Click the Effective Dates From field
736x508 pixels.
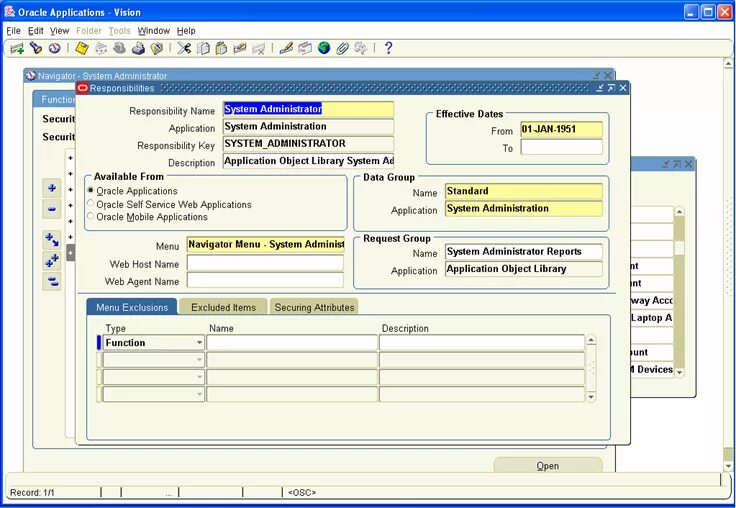(x=561, y=129)
